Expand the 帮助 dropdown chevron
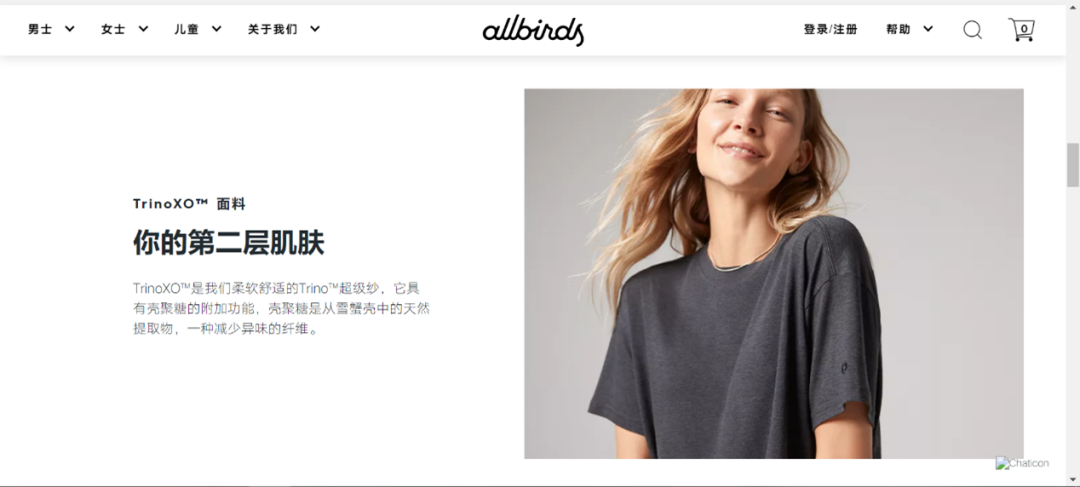Image resolution: width=1080 pixels, height=487 pixels. (x=928, y=29)
